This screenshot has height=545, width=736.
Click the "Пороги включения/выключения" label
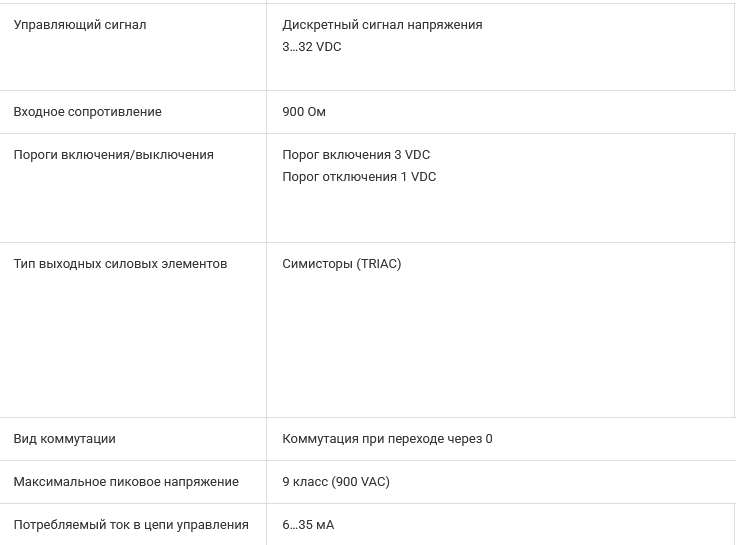[x=113, y=155]
